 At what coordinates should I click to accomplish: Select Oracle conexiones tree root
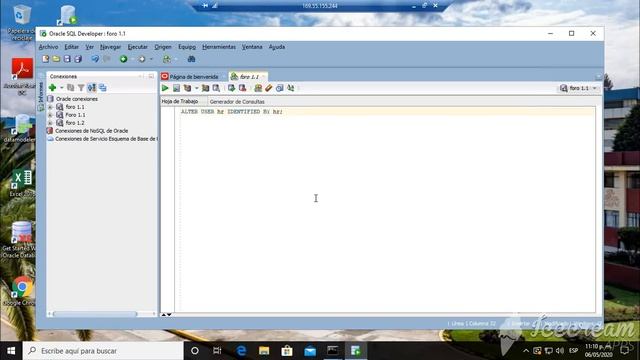pos(77,99)
